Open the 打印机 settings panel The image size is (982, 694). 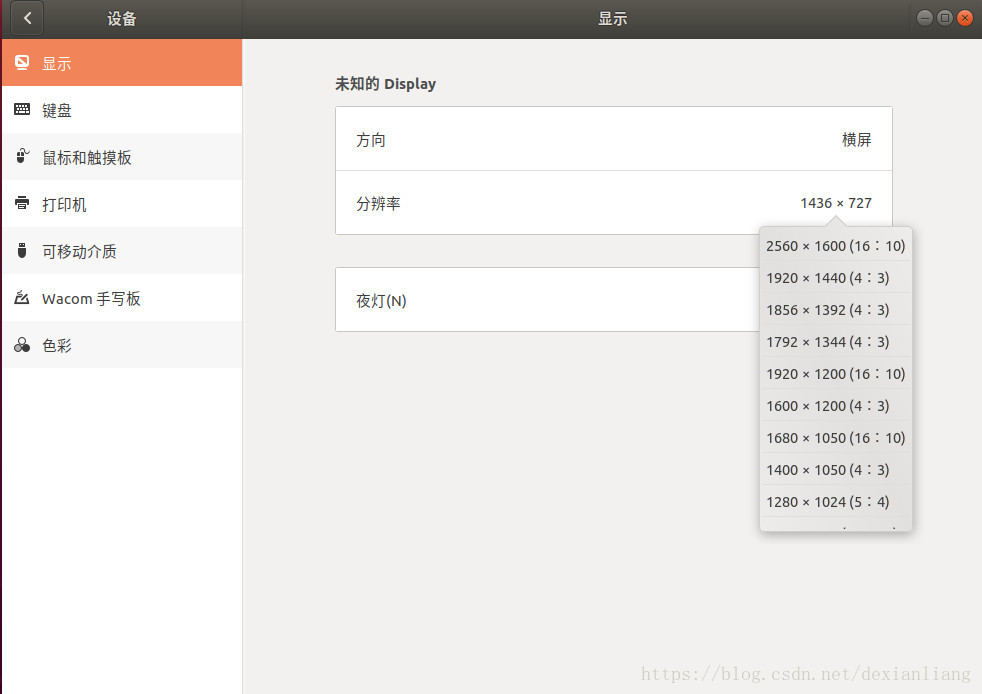point(122,204)
